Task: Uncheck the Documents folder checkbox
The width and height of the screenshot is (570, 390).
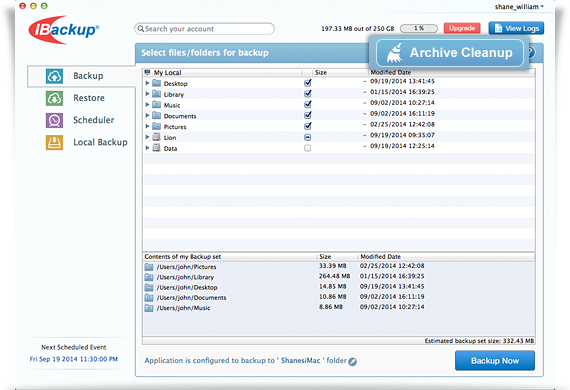Action: 308,115
